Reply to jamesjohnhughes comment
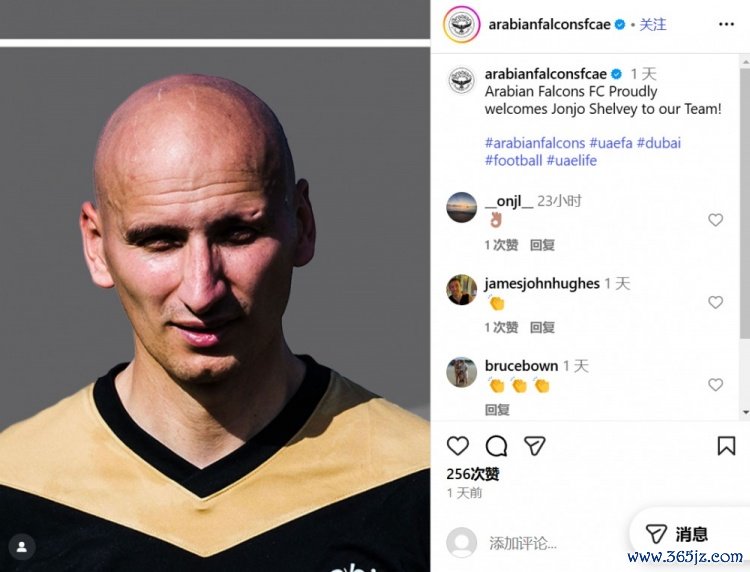 [x=542, y=328]
